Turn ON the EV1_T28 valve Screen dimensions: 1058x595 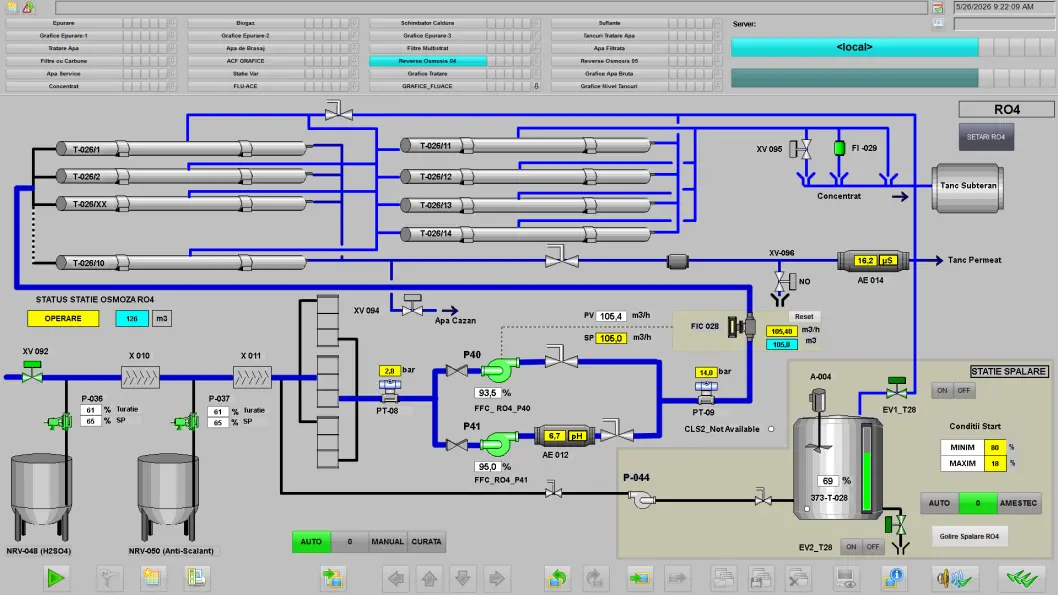tap(942, 391)
